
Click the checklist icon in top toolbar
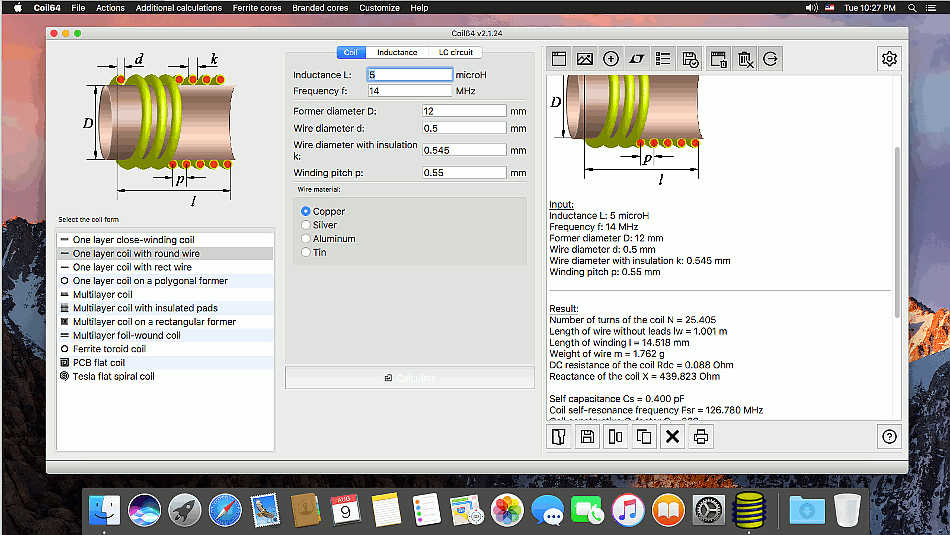click(x=663, y=59)
